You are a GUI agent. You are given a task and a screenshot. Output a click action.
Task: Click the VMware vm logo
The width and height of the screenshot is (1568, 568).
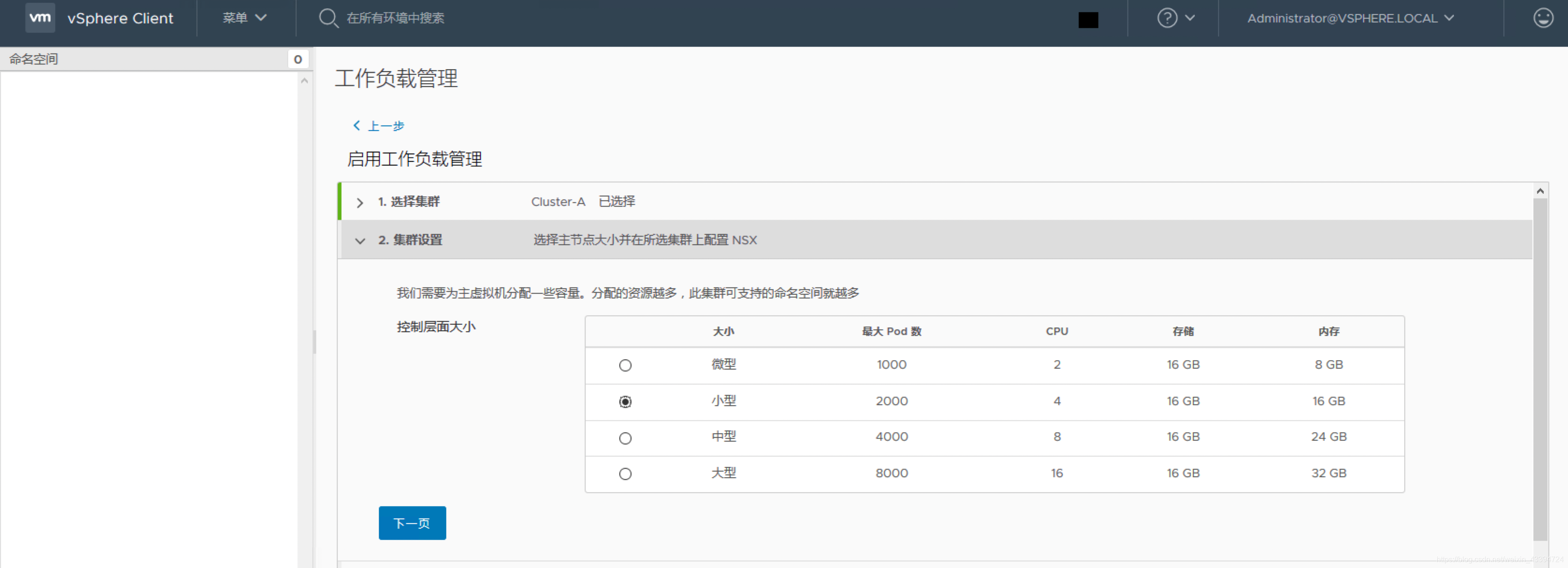pyautogui.click(x=40, y=18)
